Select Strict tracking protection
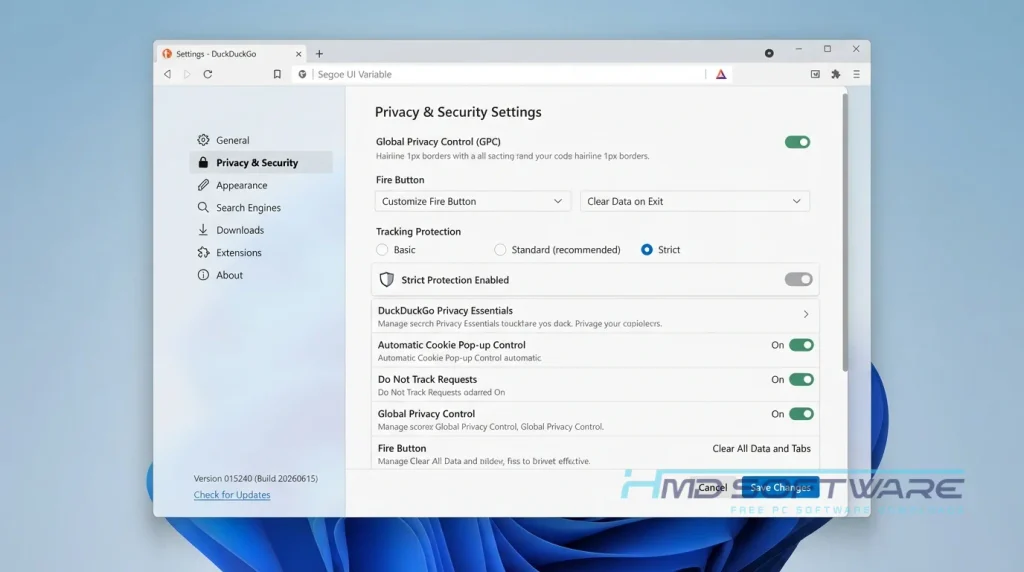 pos(647,249)
